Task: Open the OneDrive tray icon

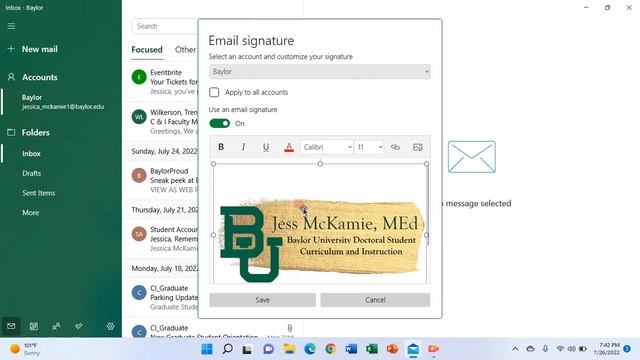Action: [530, 349]
